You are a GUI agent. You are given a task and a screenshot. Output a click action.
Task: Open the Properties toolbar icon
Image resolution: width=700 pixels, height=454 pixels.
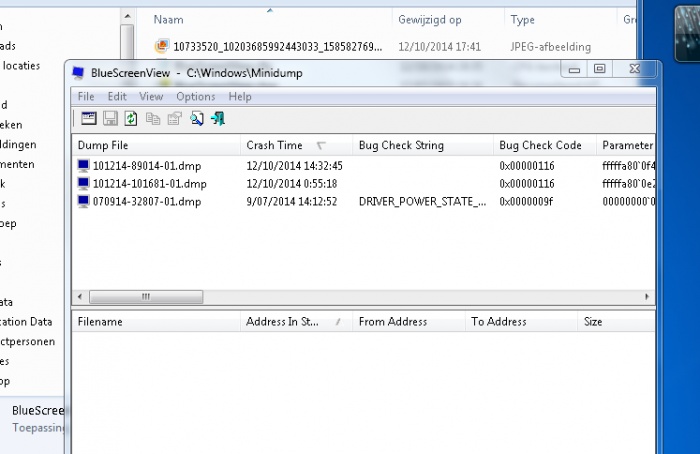click(175, 119)
